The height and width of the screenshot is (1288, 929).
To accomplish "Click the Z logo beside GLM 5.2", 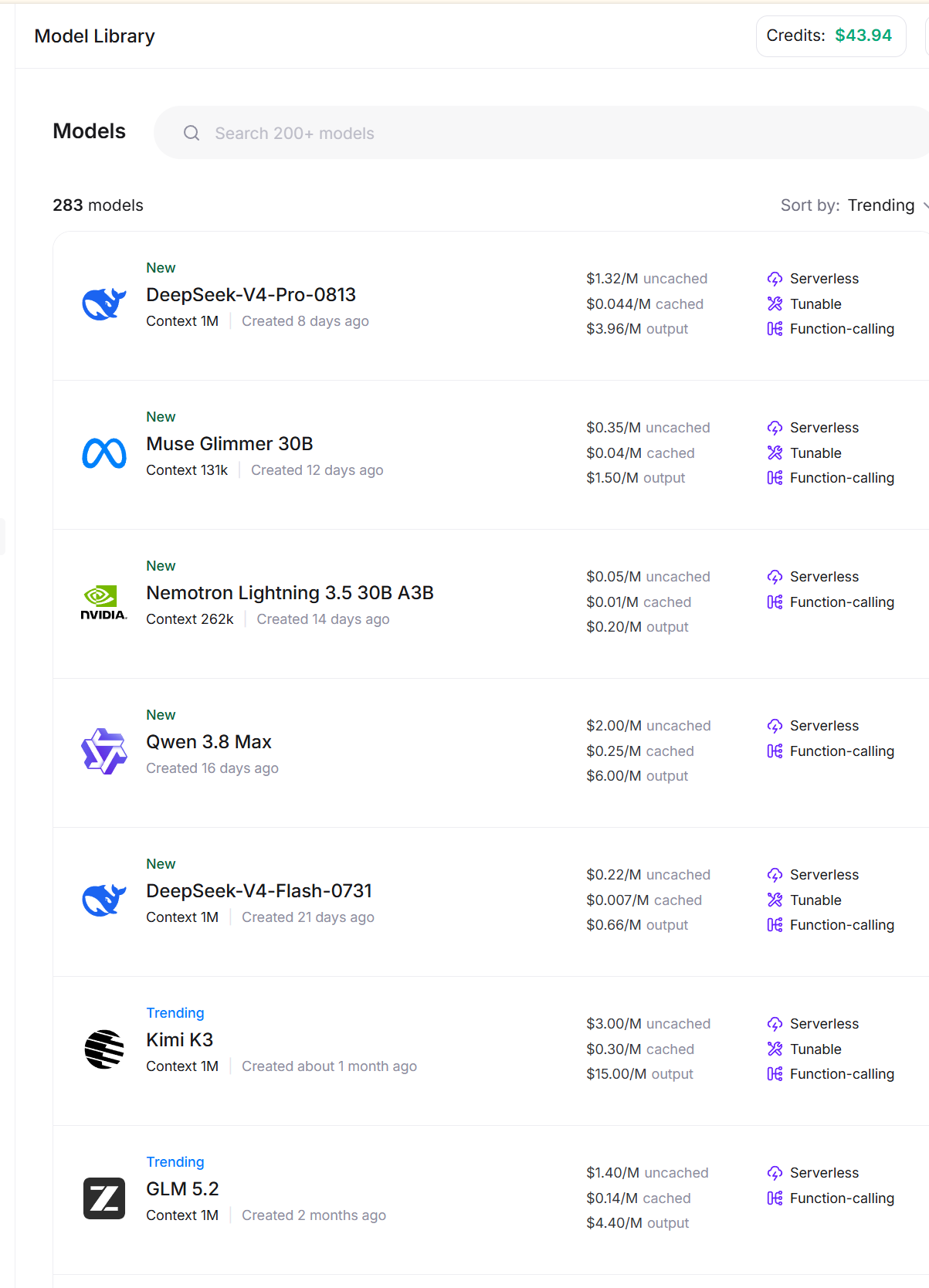I will [x=104, y=1198].
